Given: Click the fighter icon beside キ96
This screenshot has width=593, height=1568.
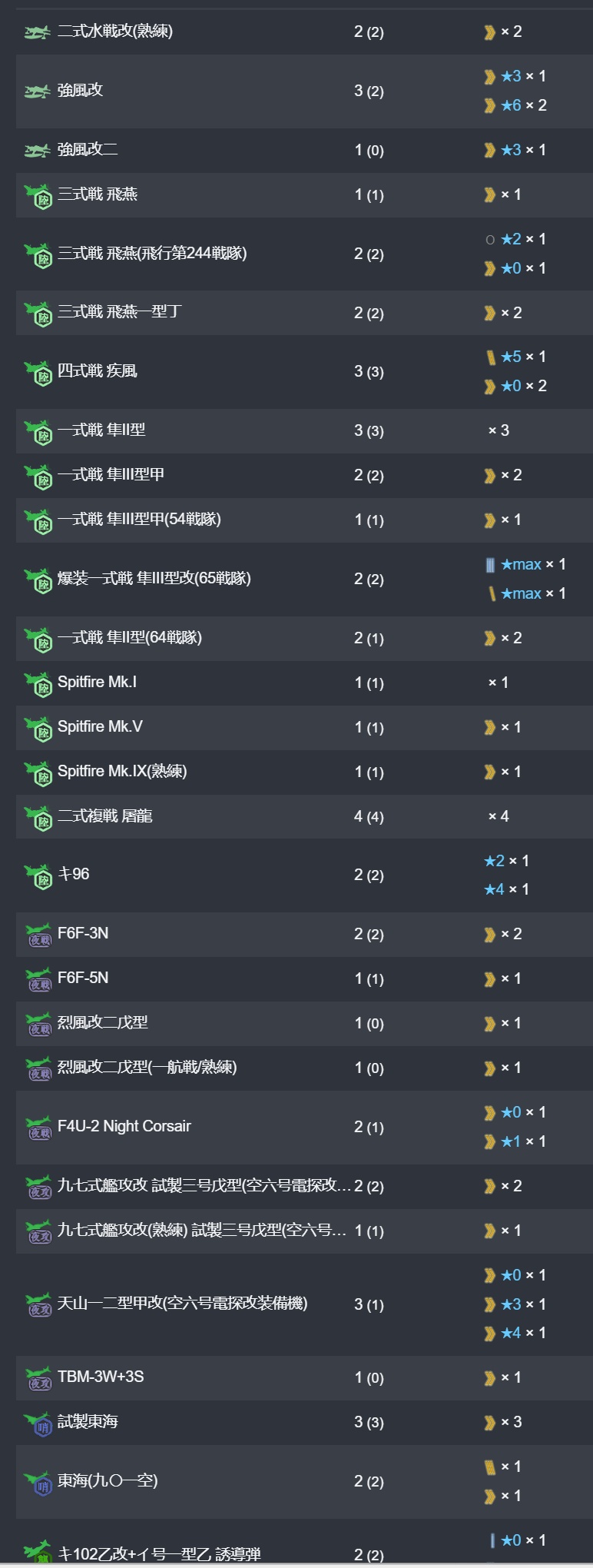Looking at the screenshot, I should (x=38, y=876).
